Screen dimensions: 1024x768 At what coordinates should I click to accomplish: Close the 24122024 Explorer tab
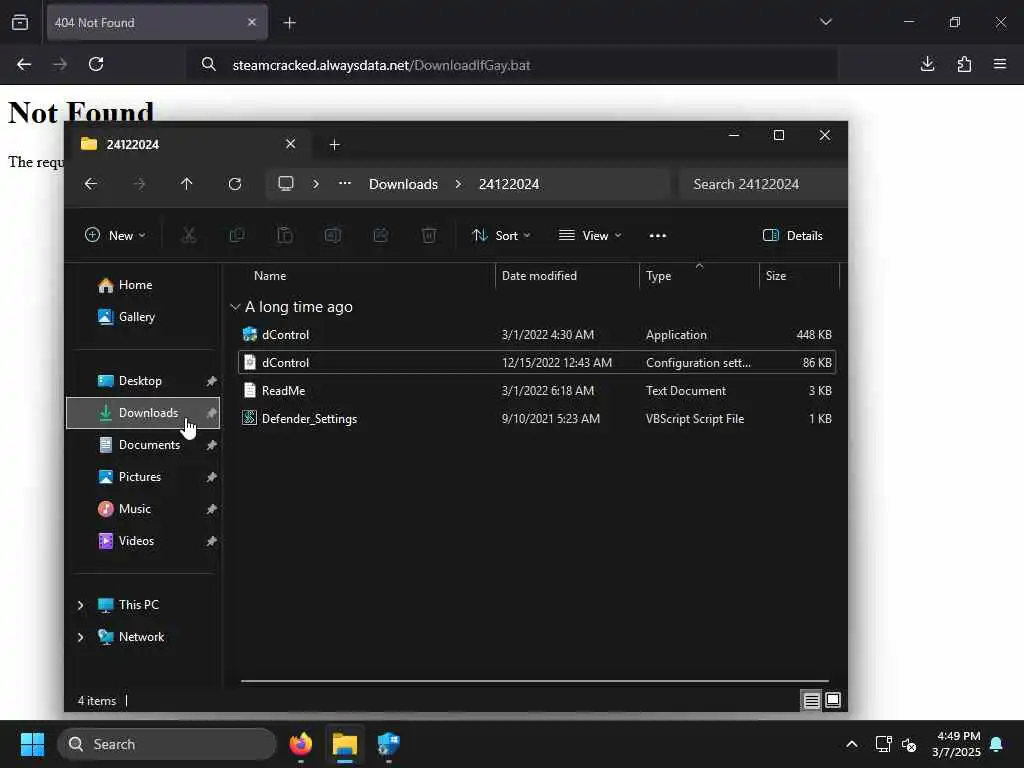click(x=291, y=144)
